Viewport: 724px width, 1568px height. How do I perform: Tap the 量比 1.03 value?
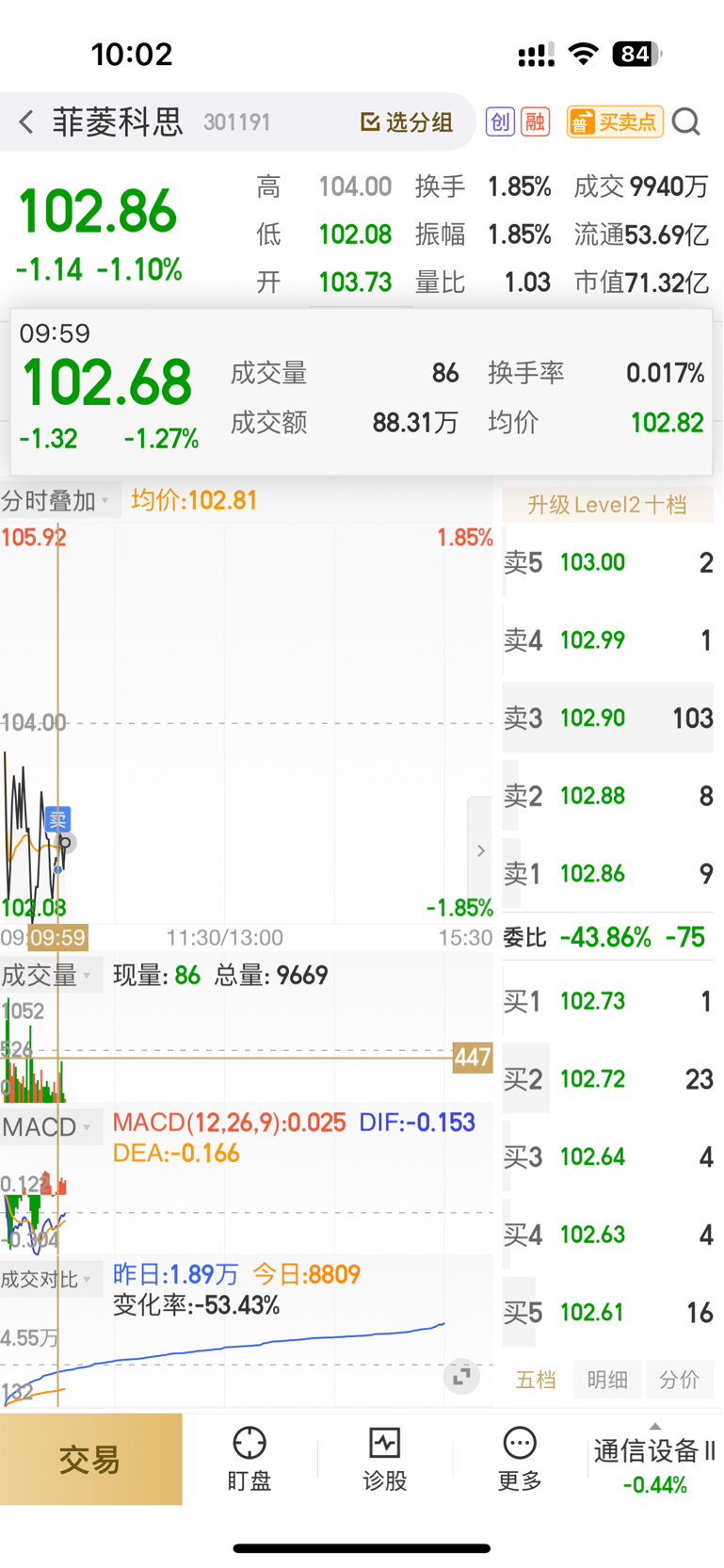point(483,282)
